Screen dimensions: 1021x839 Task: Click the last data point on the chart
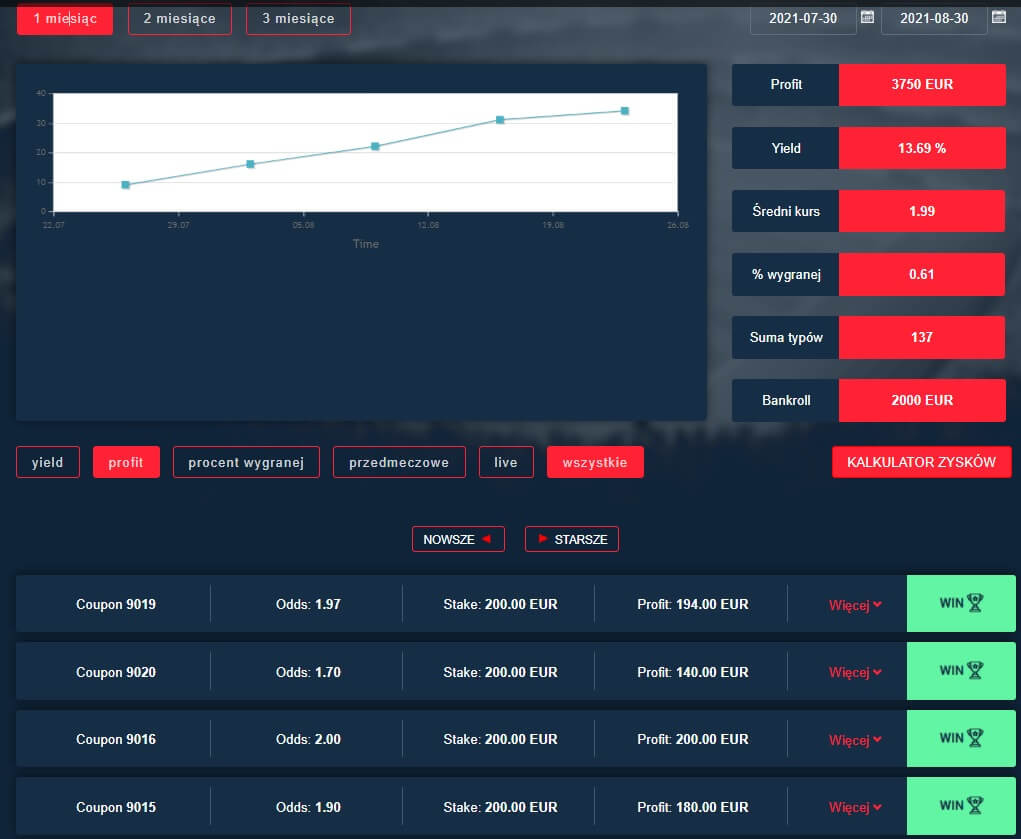624,111
